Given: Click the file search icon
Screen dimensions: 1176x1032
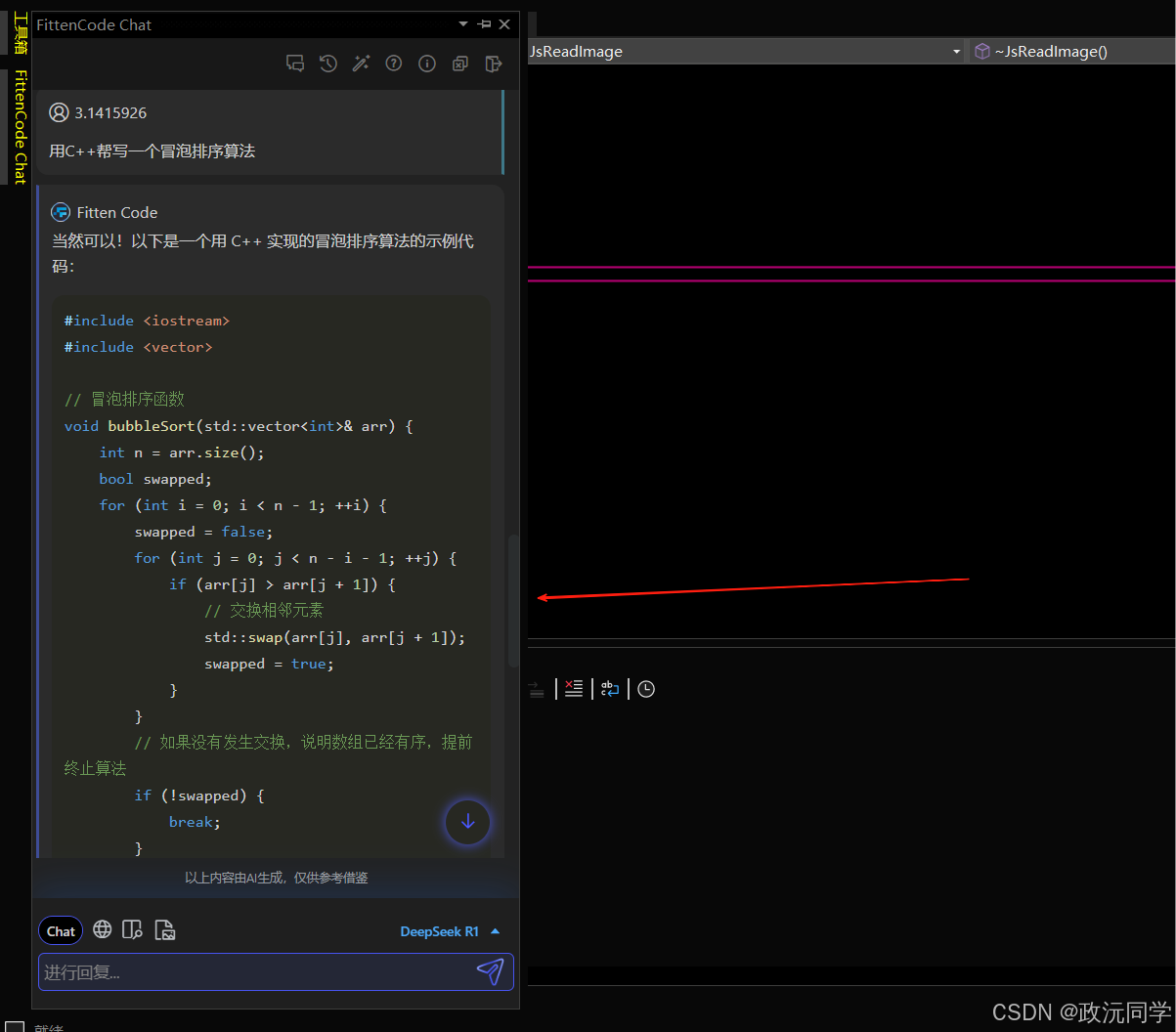Looking at the screenshot, I should tap(133, 930).
